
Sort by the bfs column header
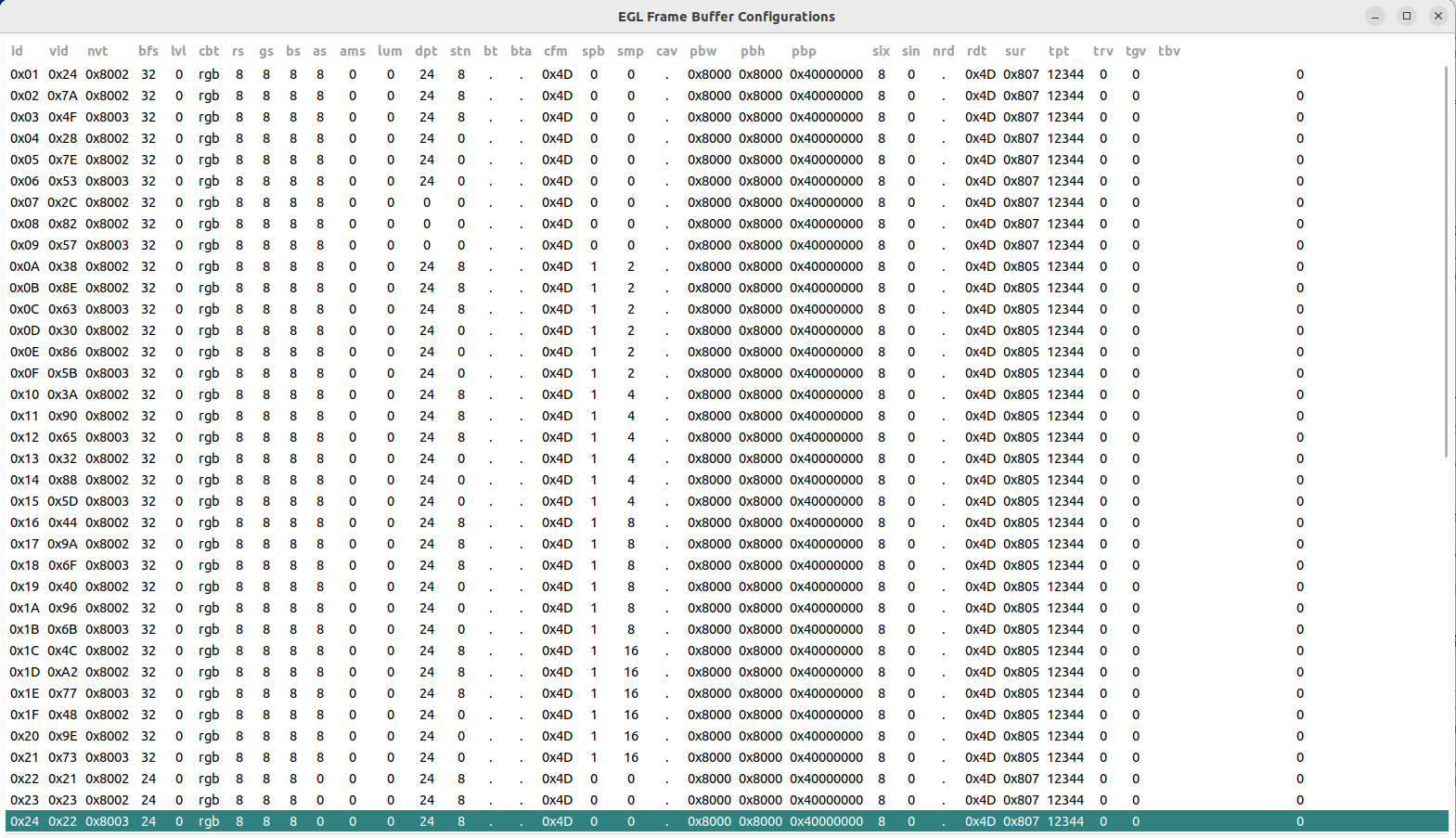[148, 51]
